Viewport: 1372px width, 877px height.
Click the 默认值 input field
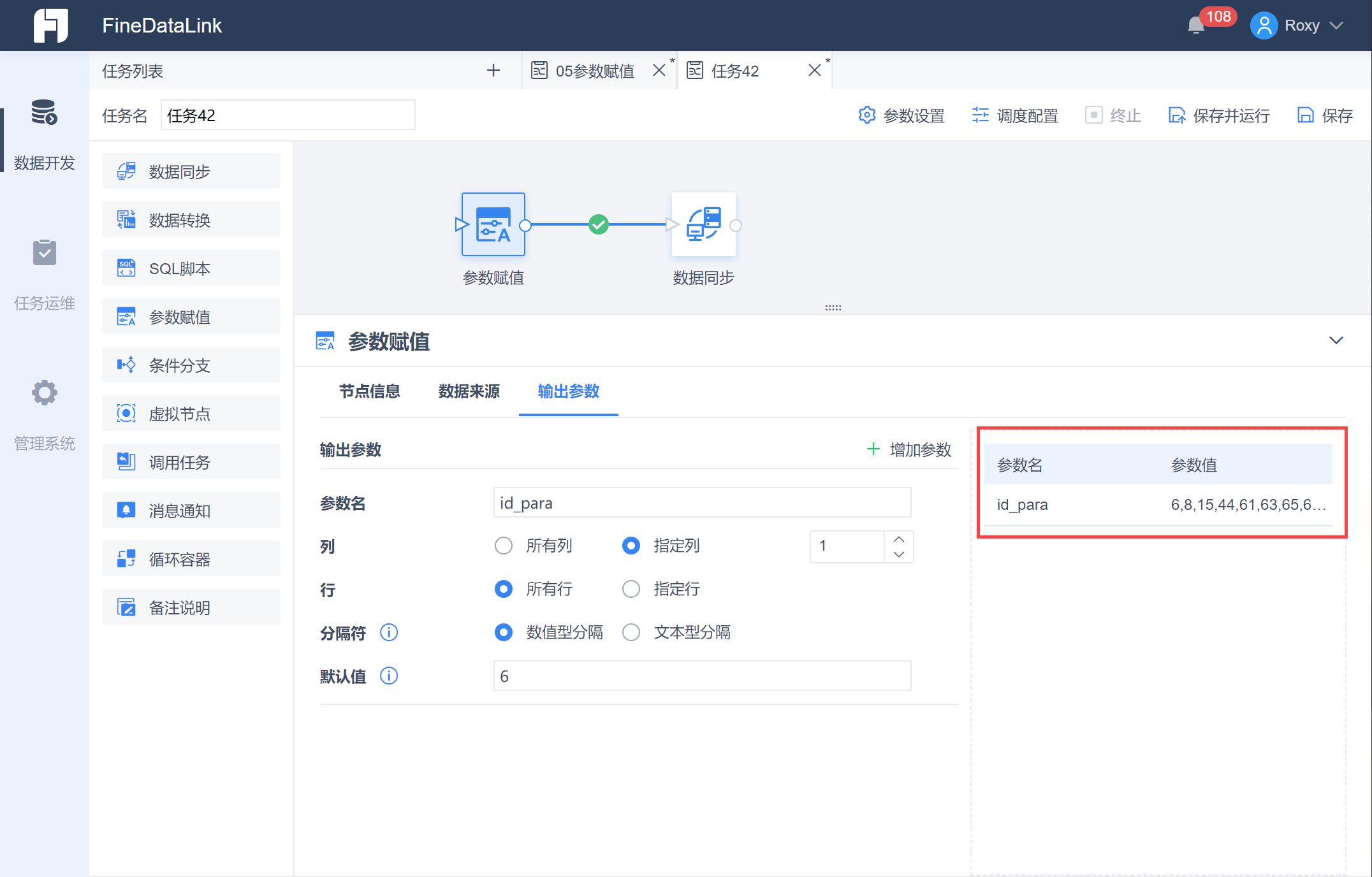(701, 676)
